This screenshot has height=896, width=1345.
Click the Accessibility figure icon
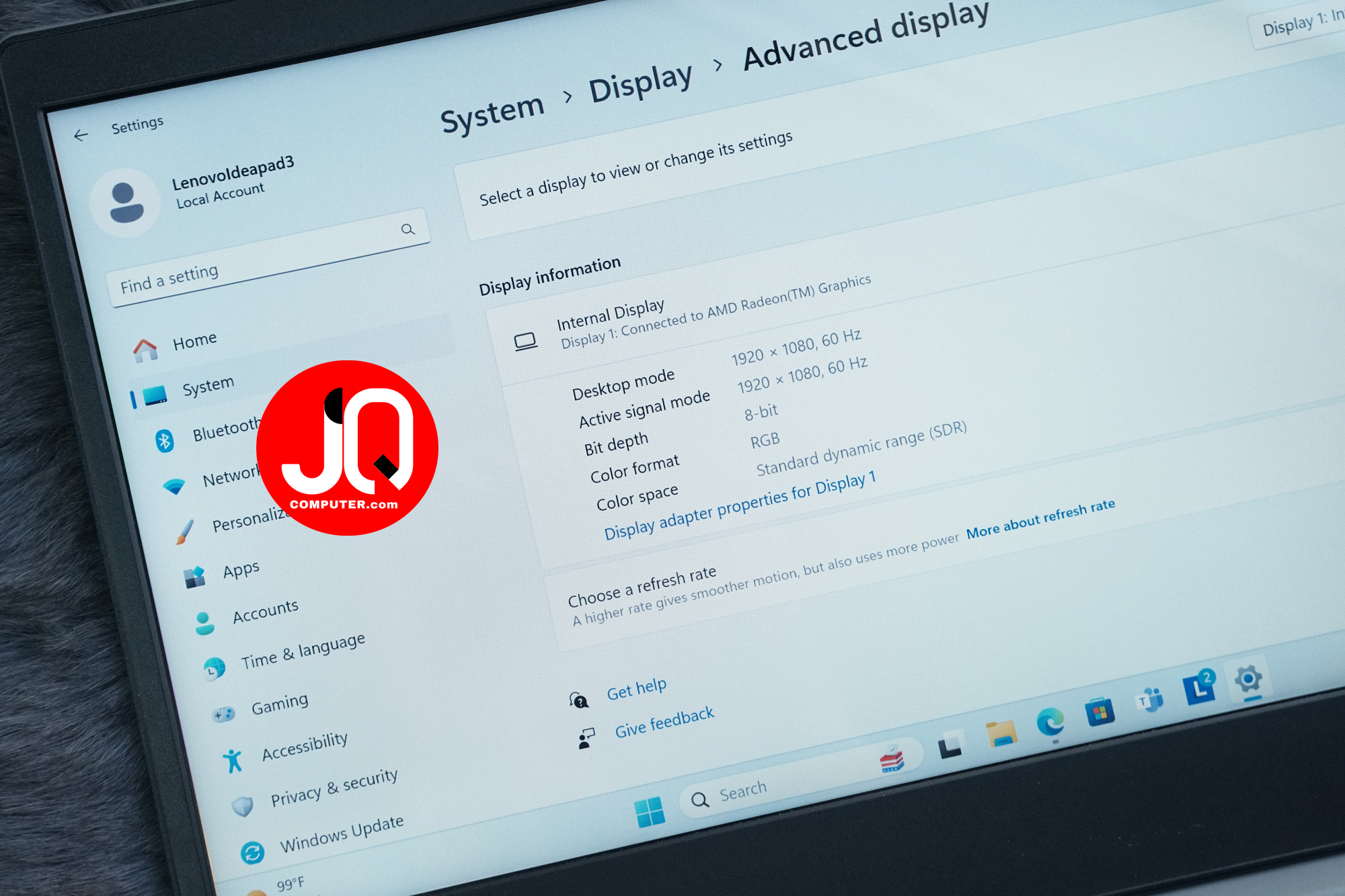233,760
